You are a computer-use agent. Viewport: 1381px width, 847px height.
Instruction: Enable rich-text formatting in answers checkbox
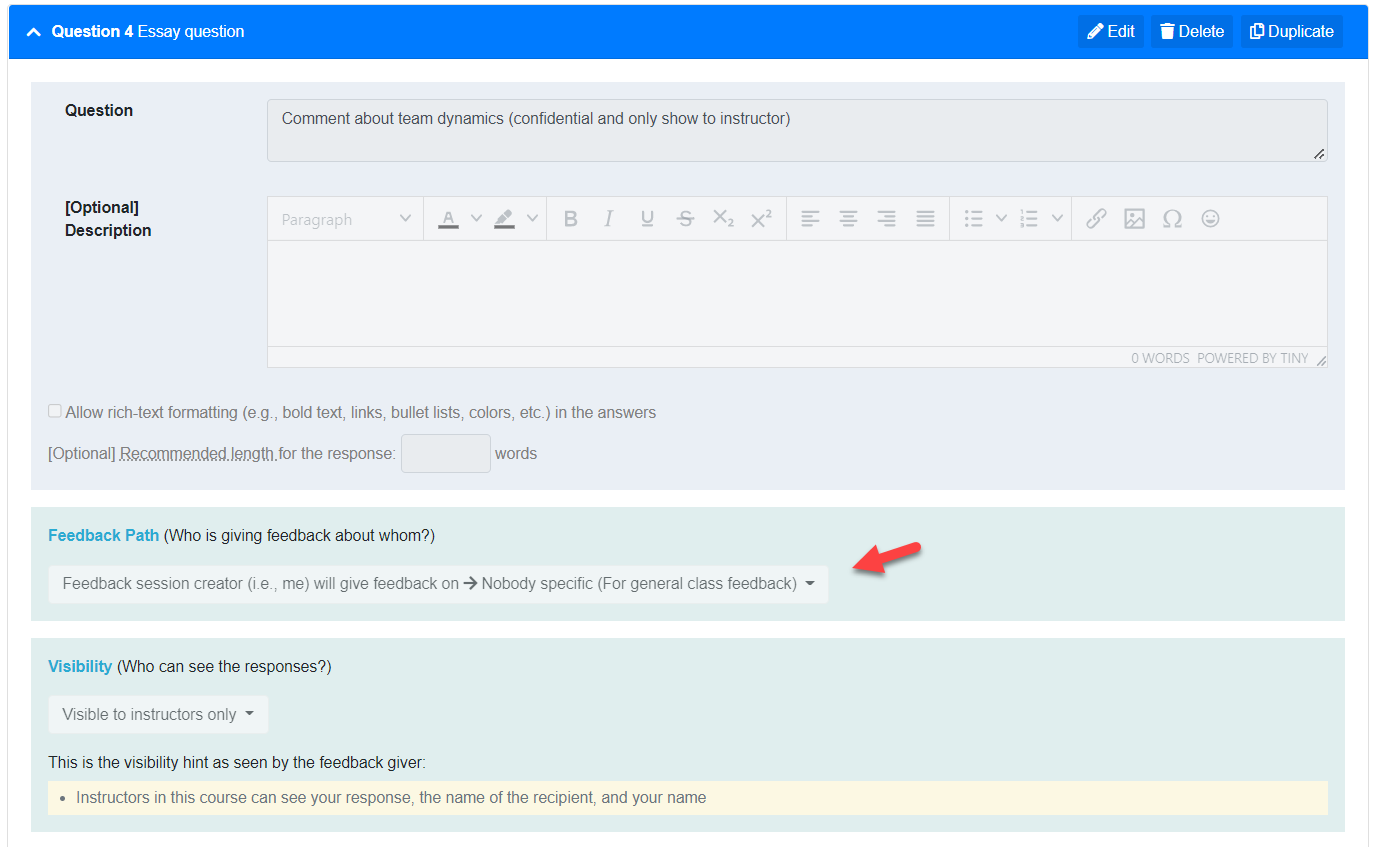tap(55, 411)
